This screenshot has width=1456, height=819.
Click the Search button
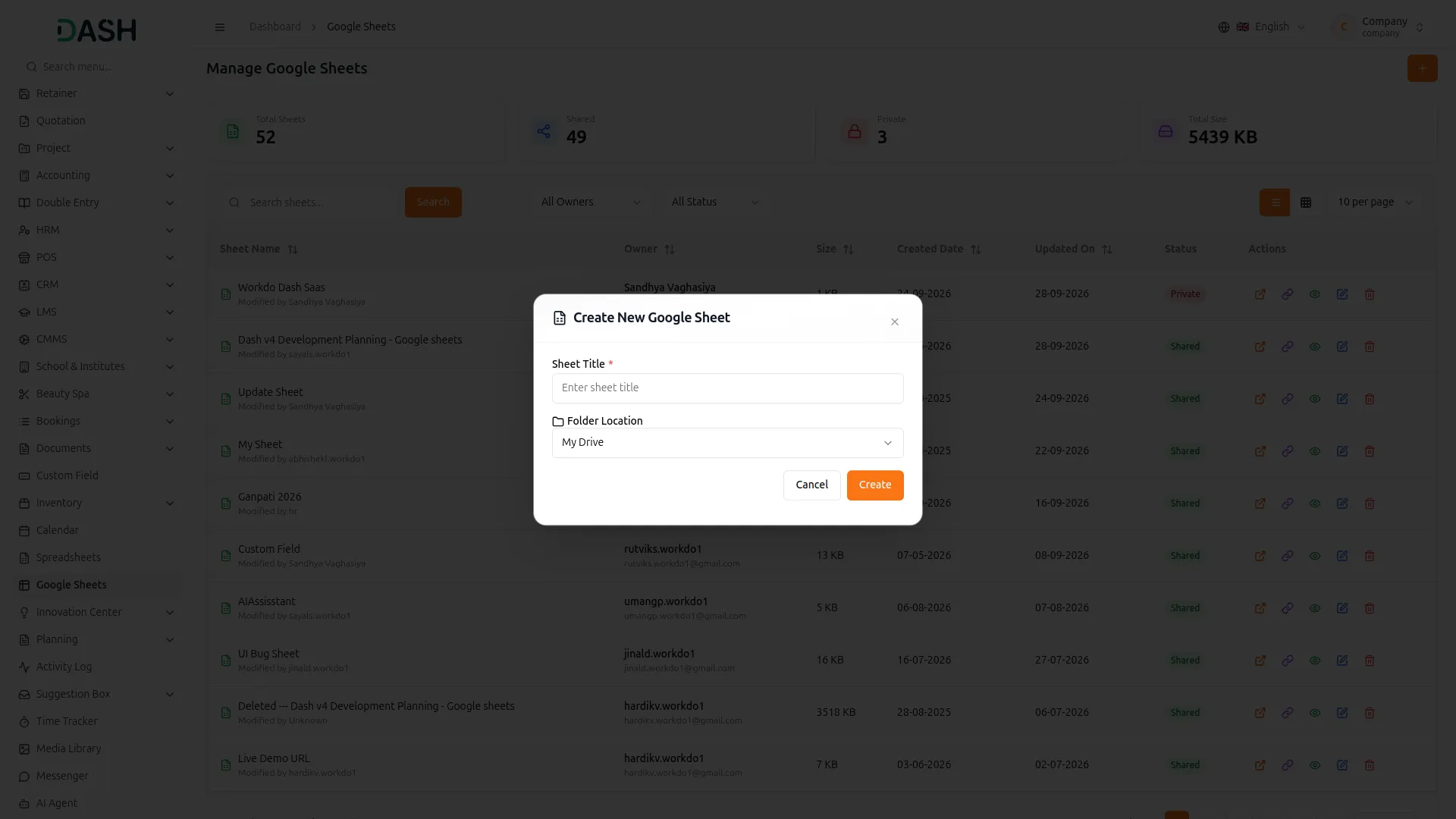pos(433,202)
